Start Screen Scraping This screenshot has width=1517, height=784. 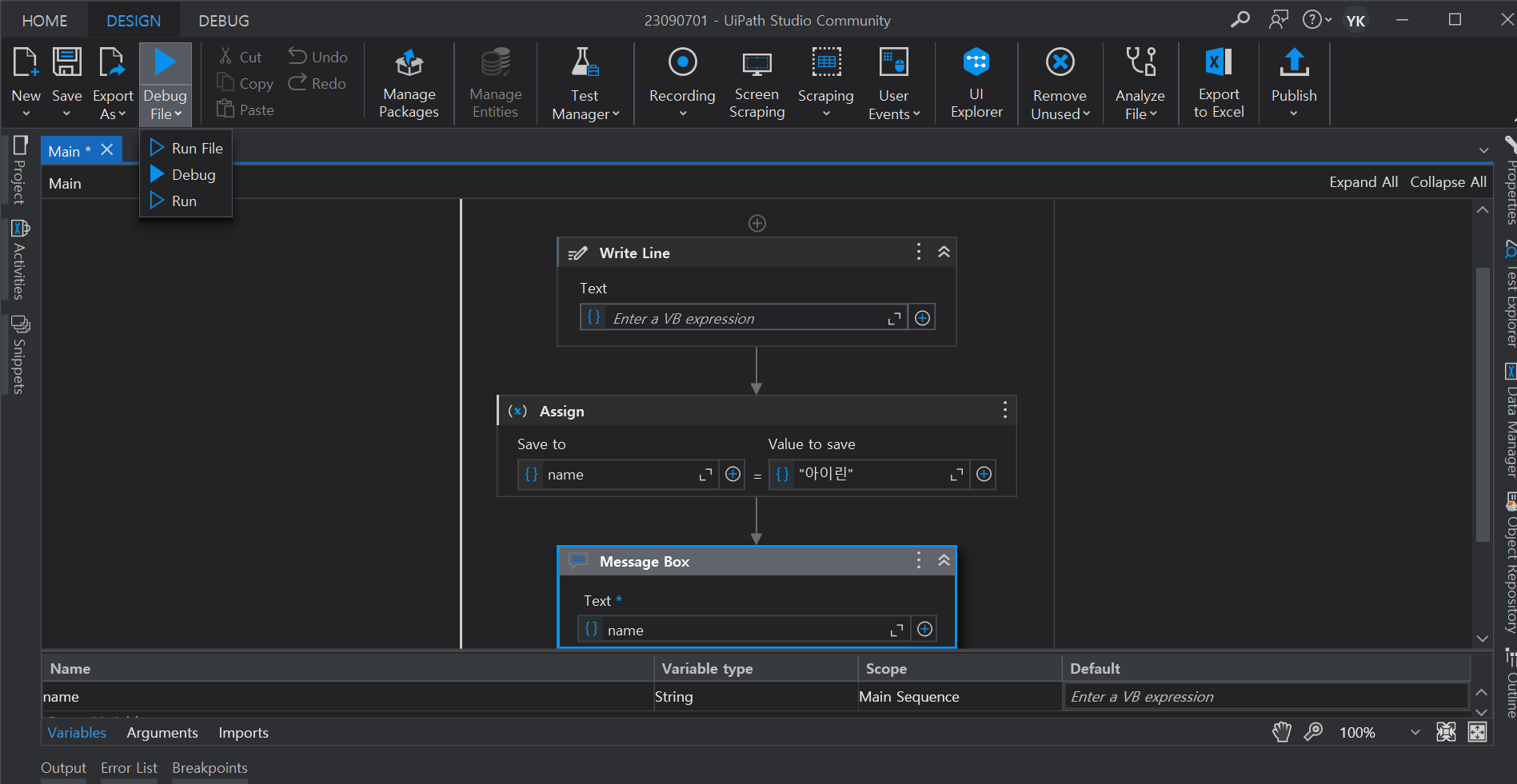[x=757, y=83]
